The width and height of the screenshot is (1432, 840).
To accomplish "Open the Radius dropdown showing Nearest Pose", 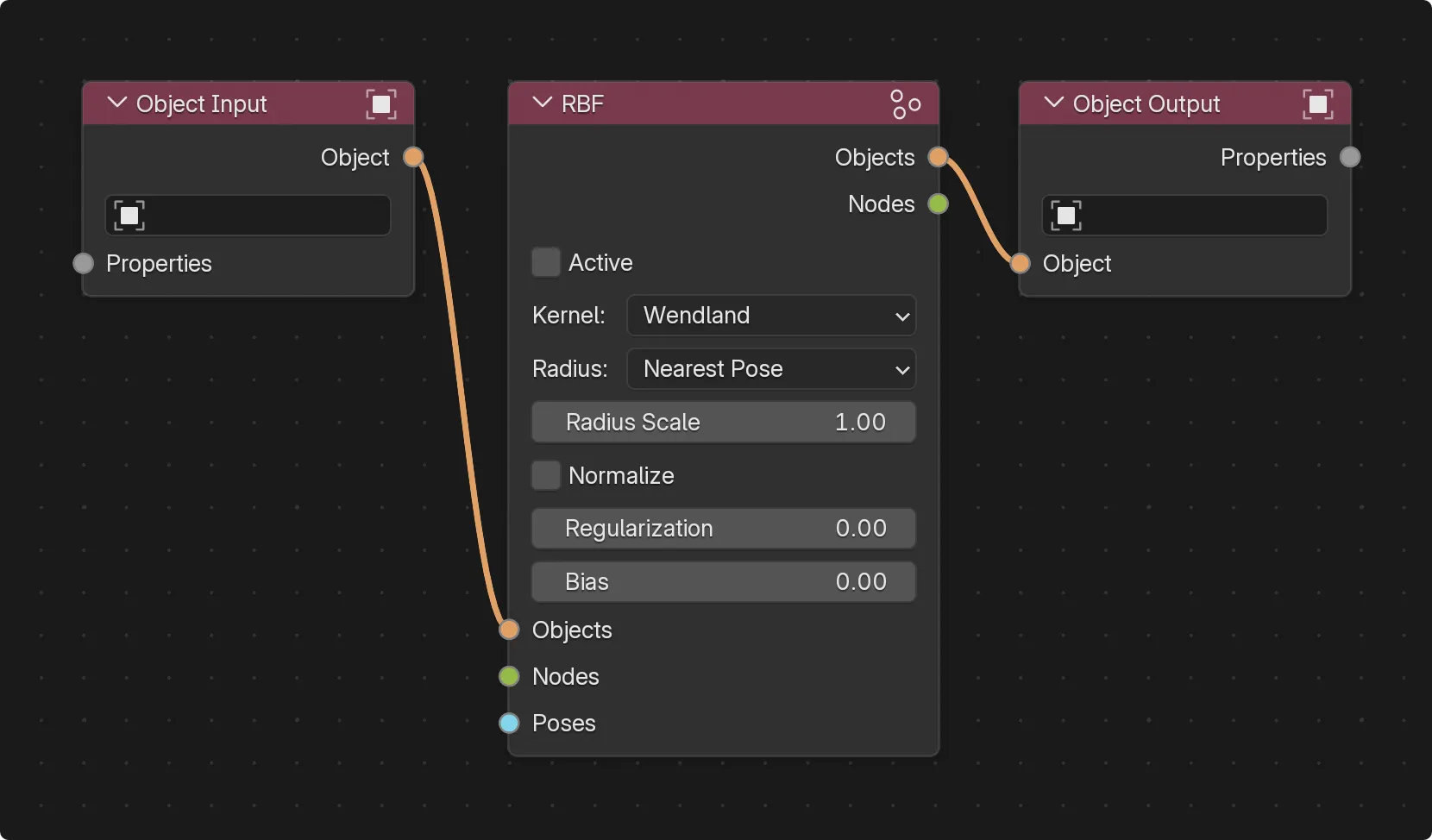I will point(771,369).
